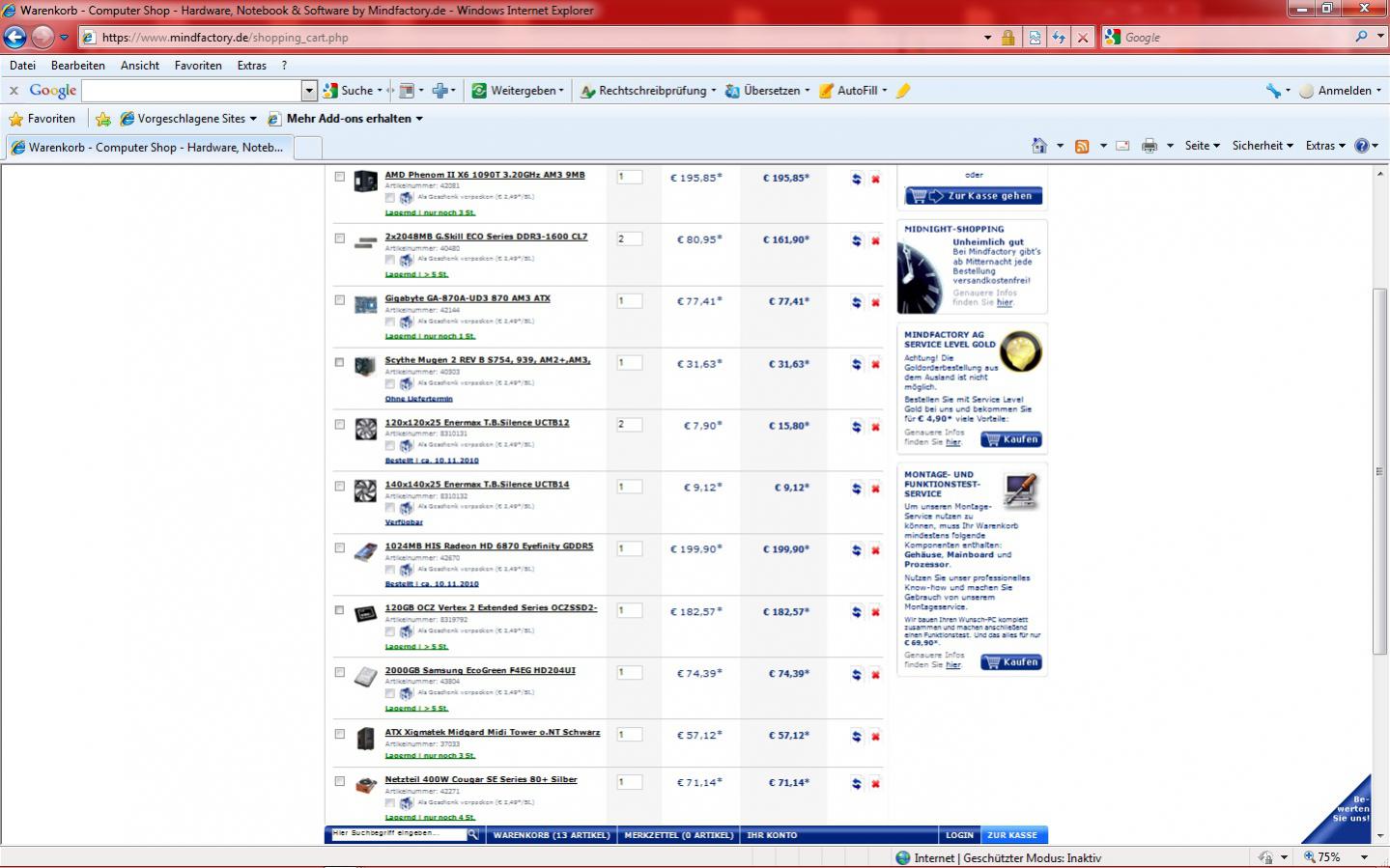Enable gift wrap checkbox for OCZ Vertex 2

[389, 631]
